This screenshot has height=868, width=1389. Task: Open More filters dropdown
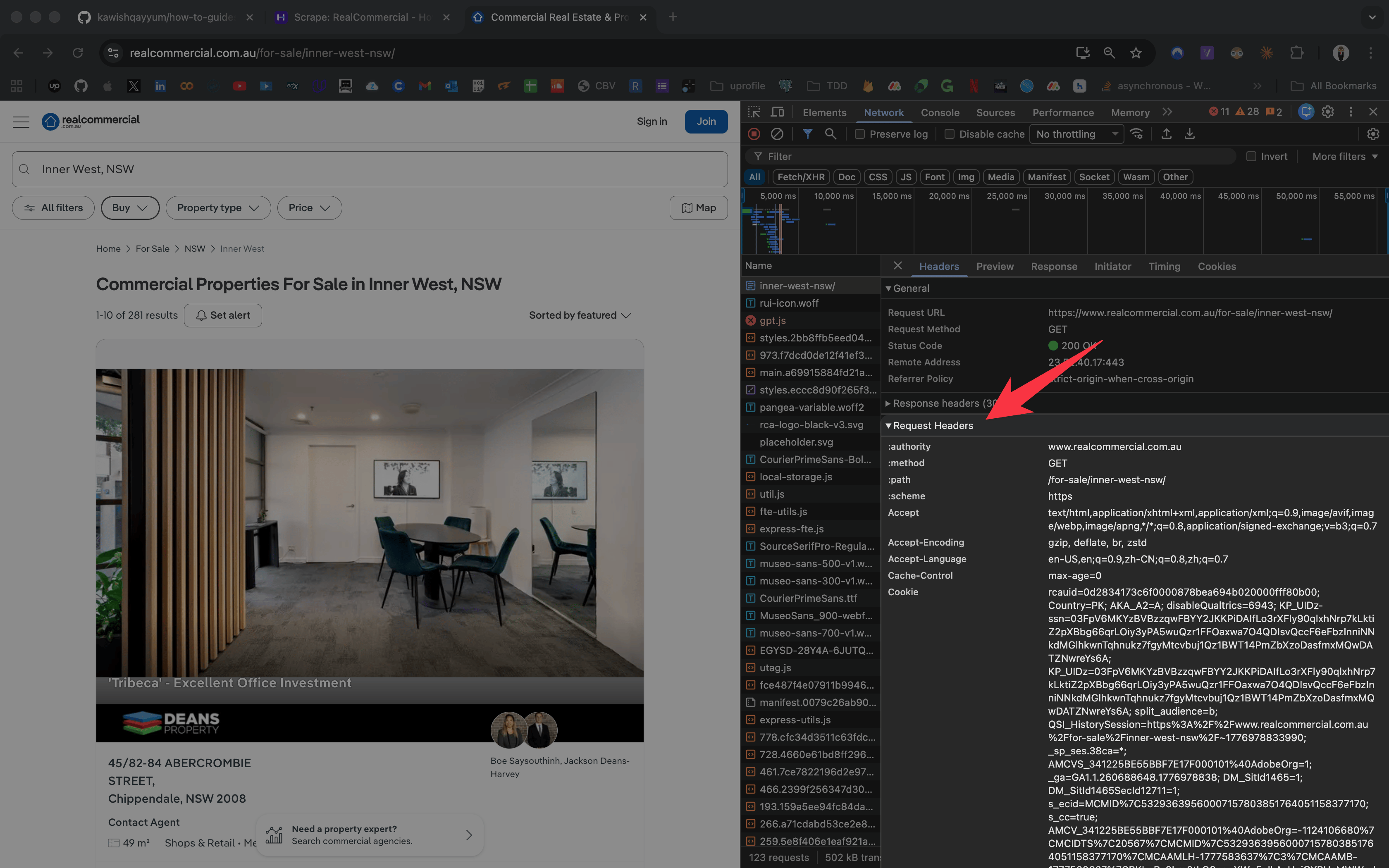1344,156
